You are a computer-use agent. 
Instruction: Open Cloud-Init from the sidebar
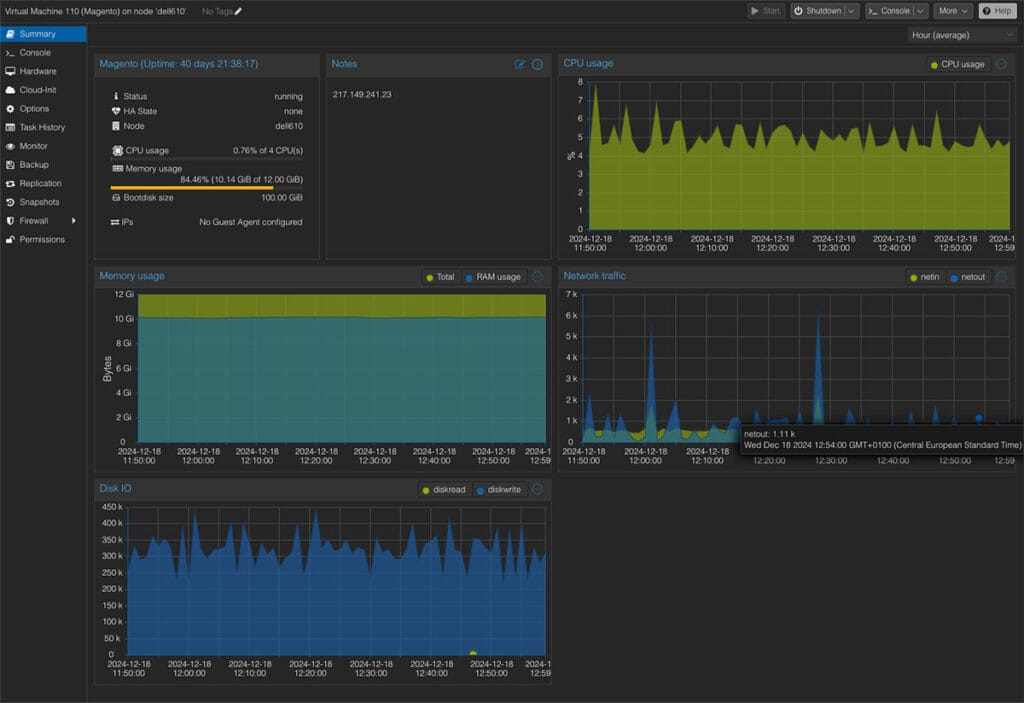click(x=38, y=90)
